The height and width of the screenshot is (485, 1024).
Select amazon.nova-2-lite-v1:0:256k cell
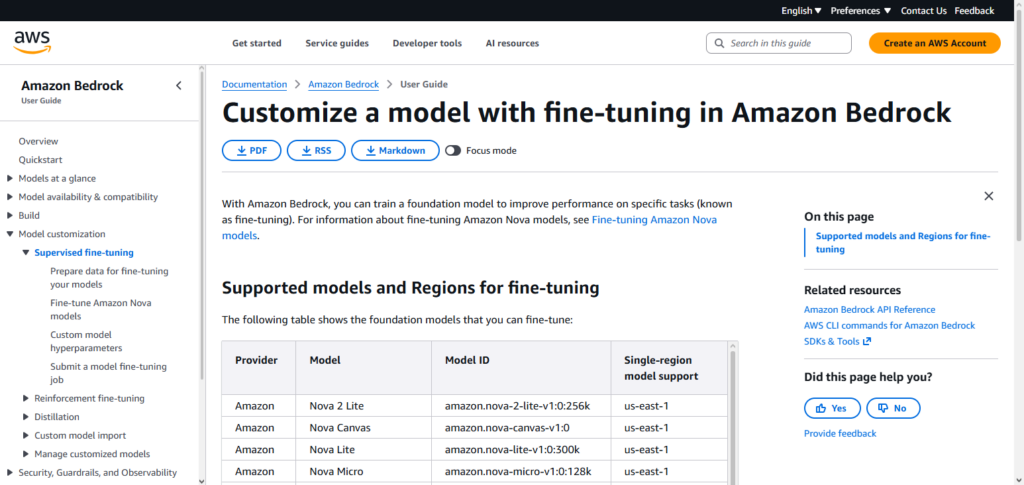click(521, 406)
